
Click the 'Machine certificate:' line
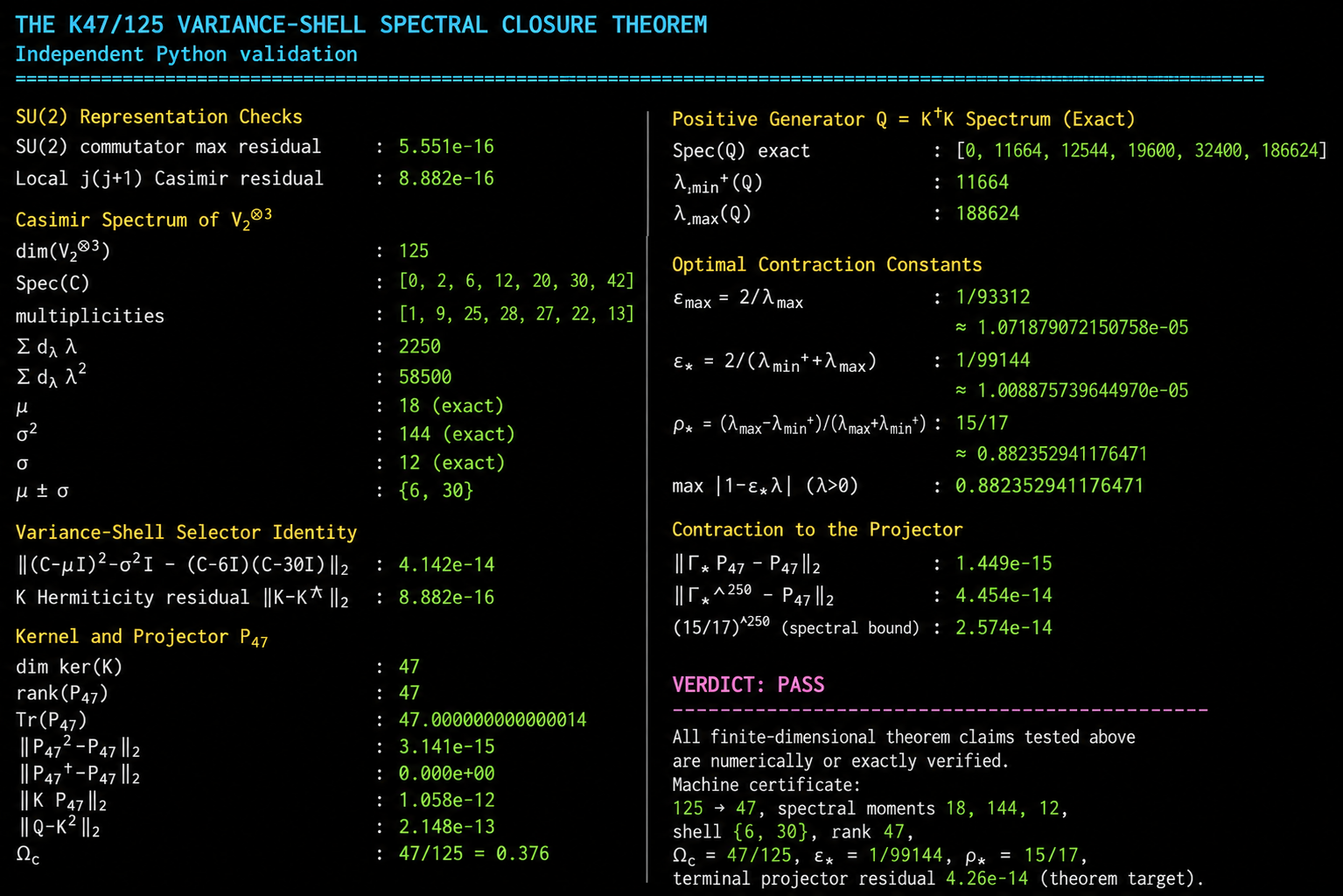766,785
